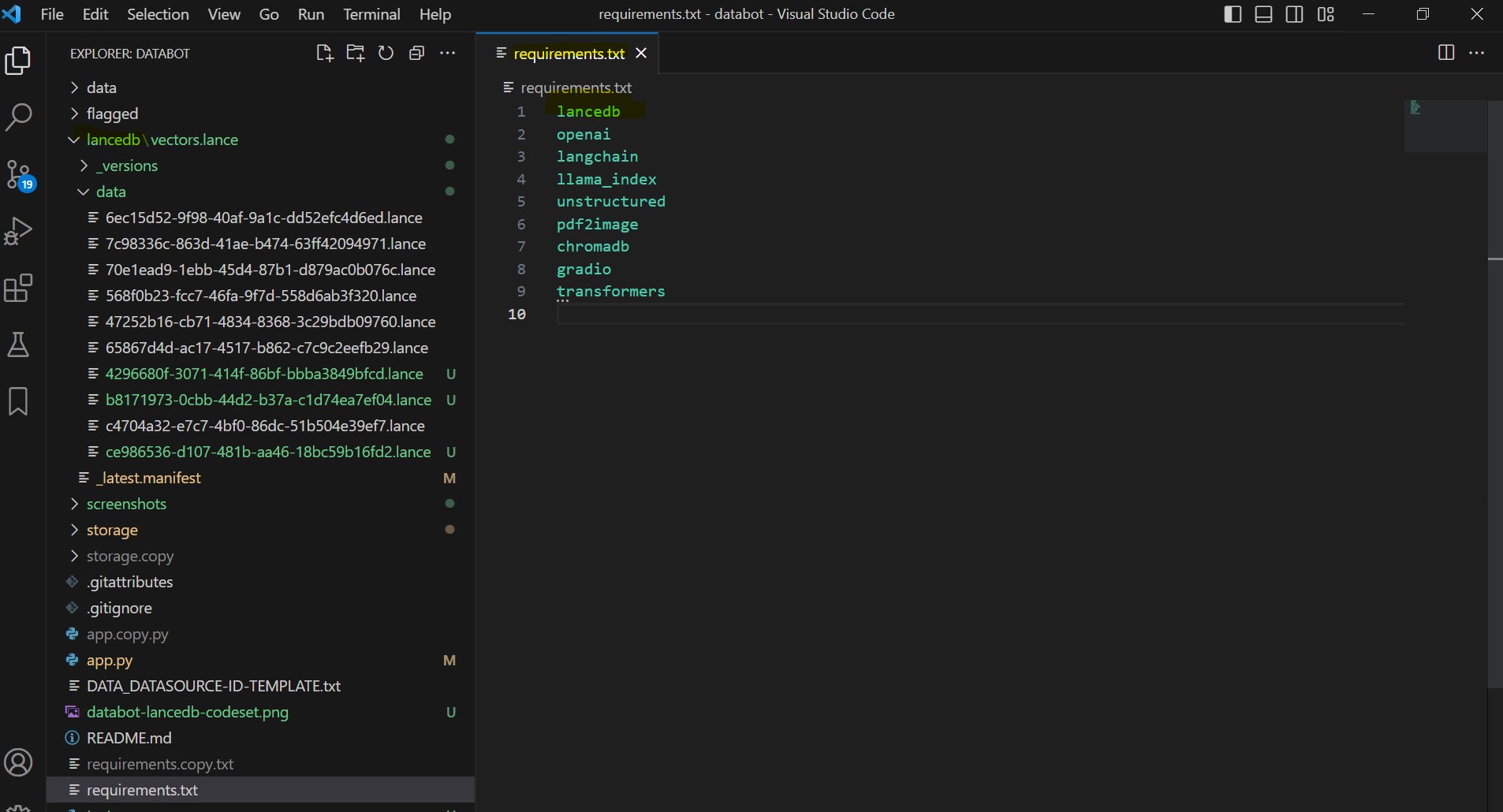Open 70e1ead9-1ebb-45d4-87b1-d879ac0b076c.lance file
Viewport: 1503px width, 812px height.
click(x=260, y=270)
